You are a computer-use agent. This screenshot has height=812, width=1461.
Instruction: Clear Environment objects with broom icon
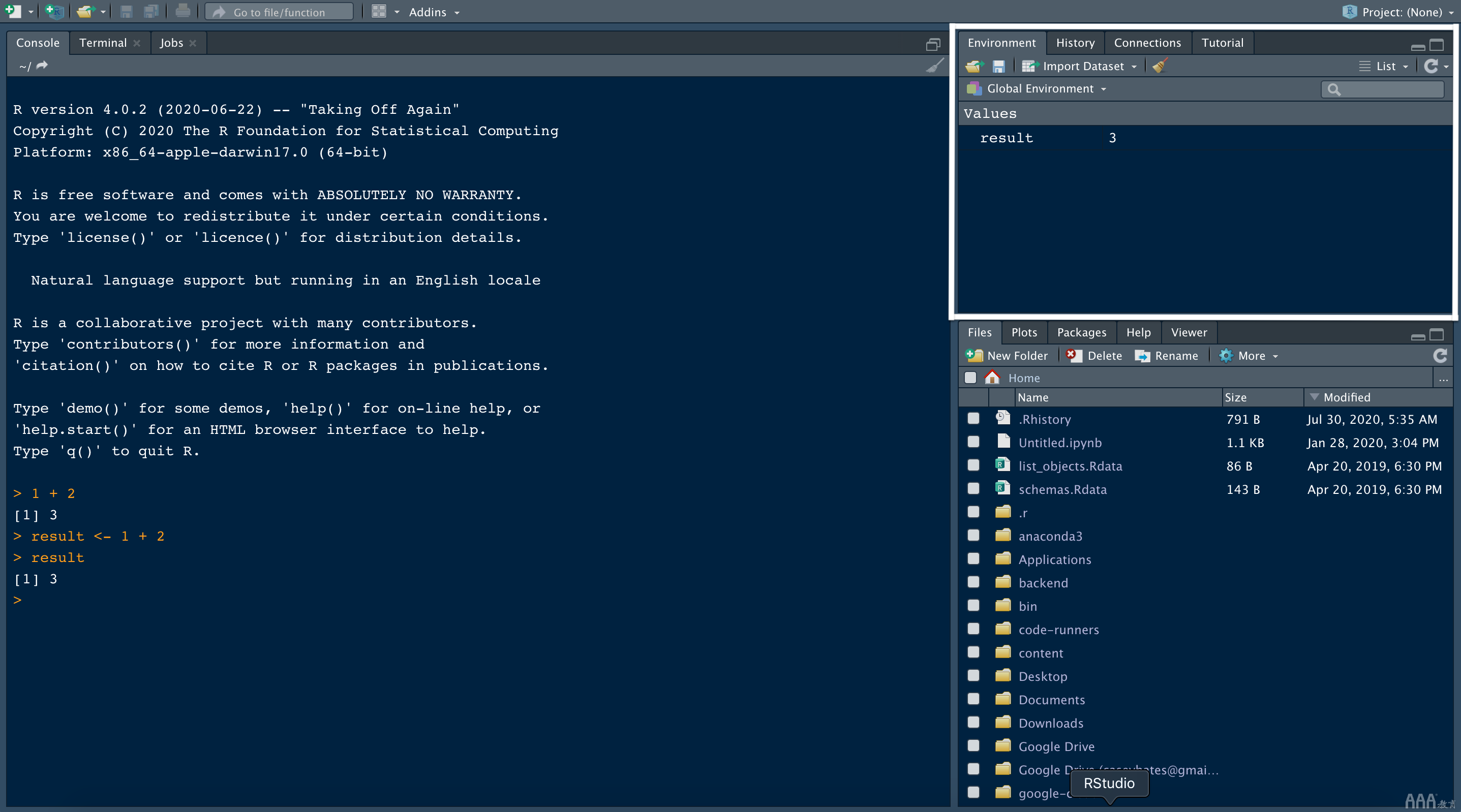(1160, 66)
